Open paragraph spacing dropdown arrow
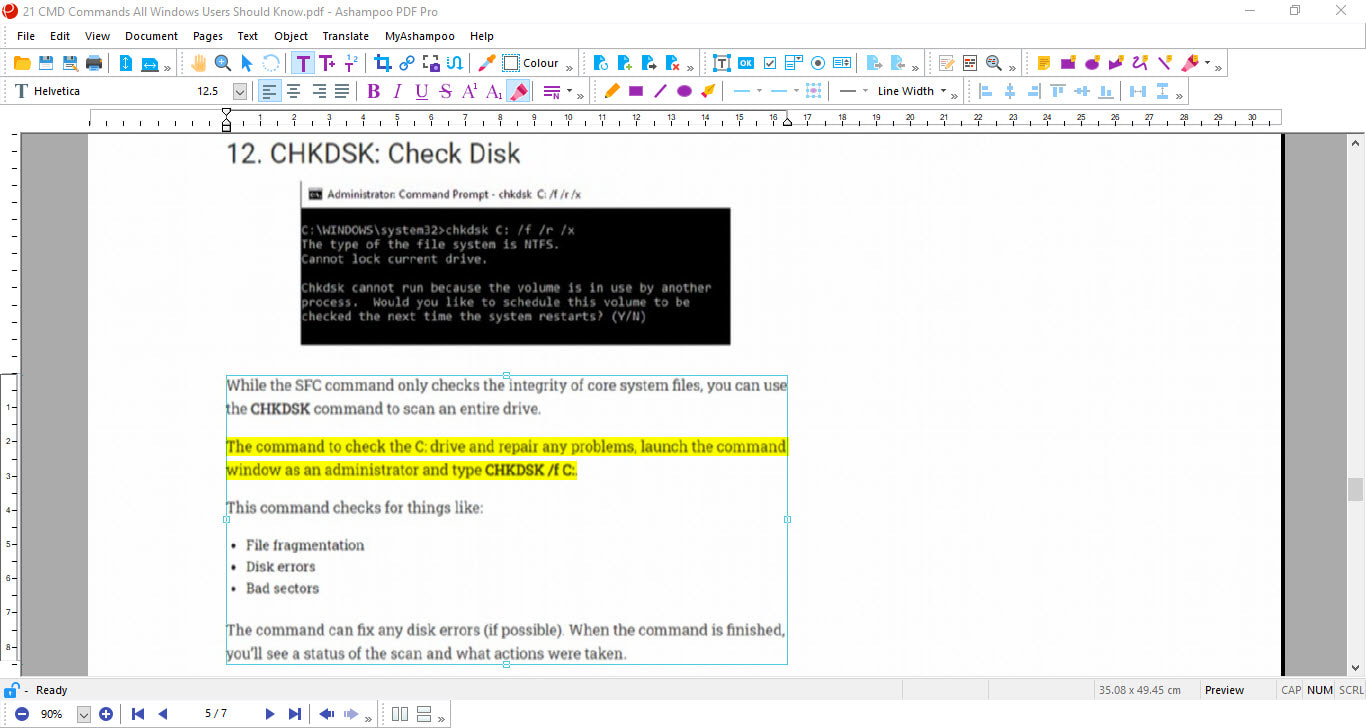Screen dimensions: 1366x728 (x=569, y=91)
